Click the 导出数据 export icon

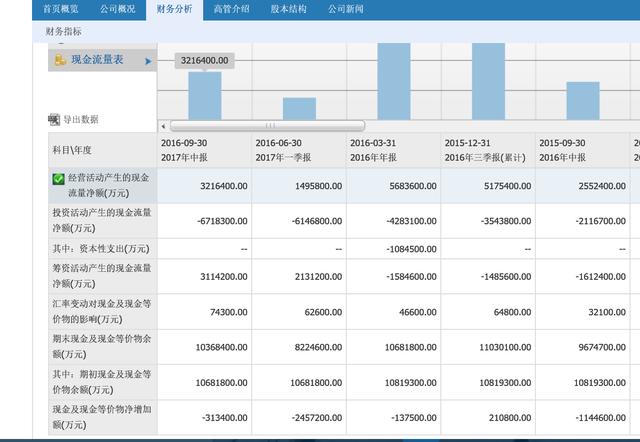click(x=54, y=120)
